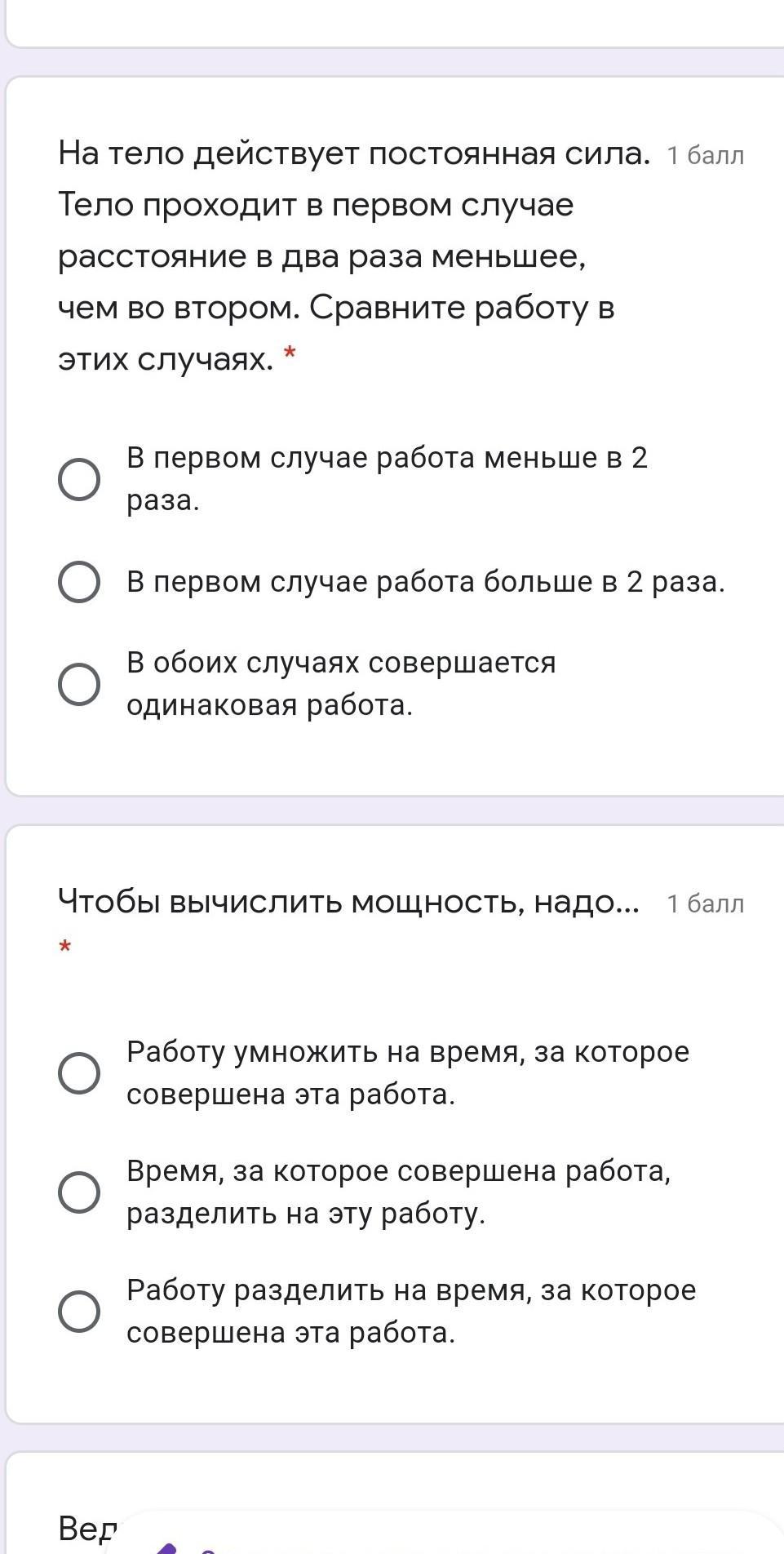
Task: Choose radio button for equal work in both cases
Action: tap(79, 684)
